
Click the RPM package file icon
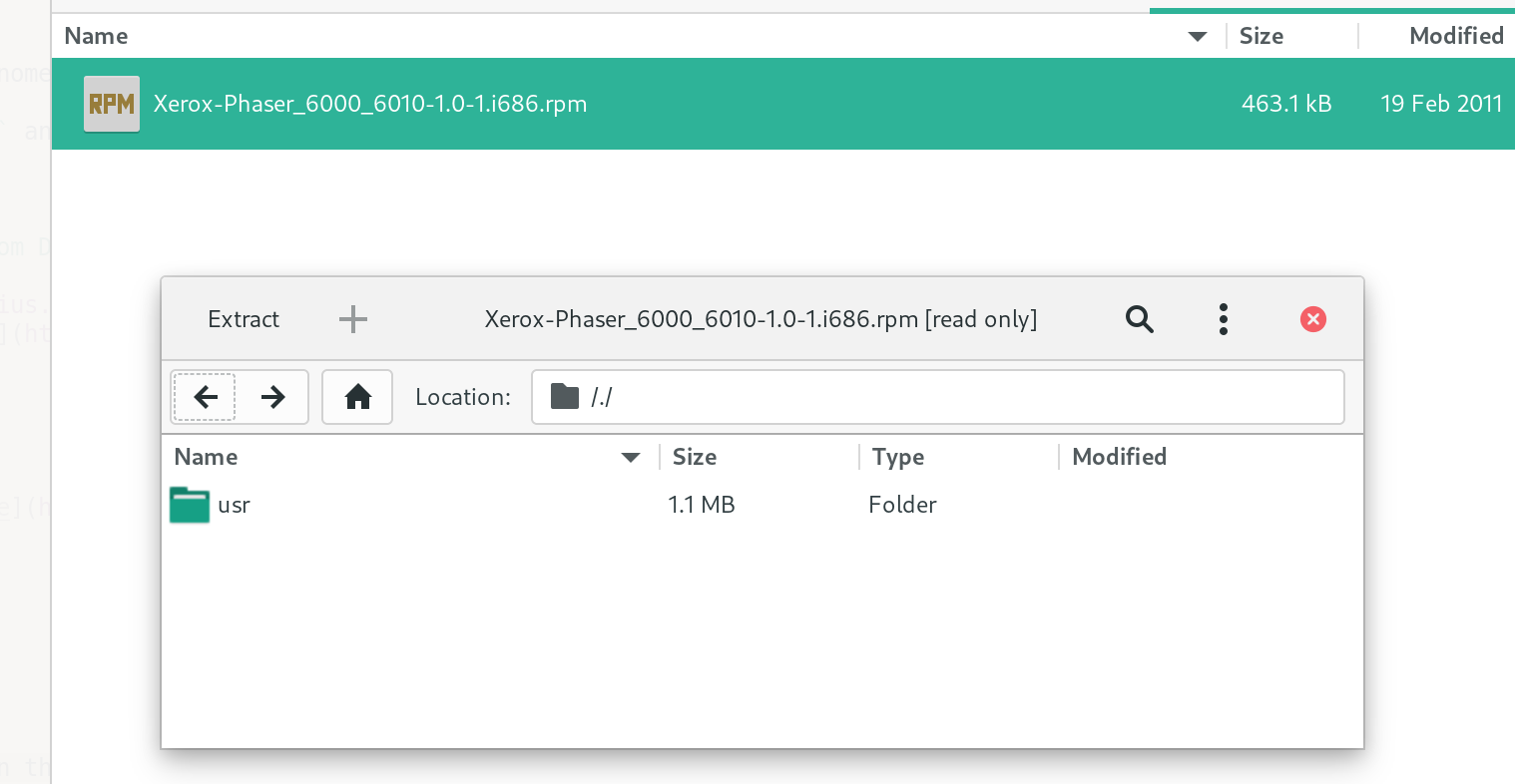click(x=111, y=104)
